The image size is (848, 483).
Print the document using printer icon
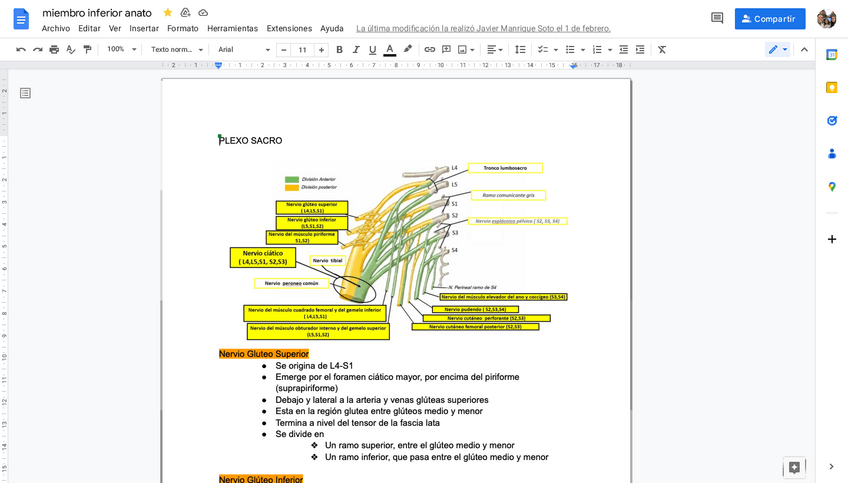pos(54,49)
